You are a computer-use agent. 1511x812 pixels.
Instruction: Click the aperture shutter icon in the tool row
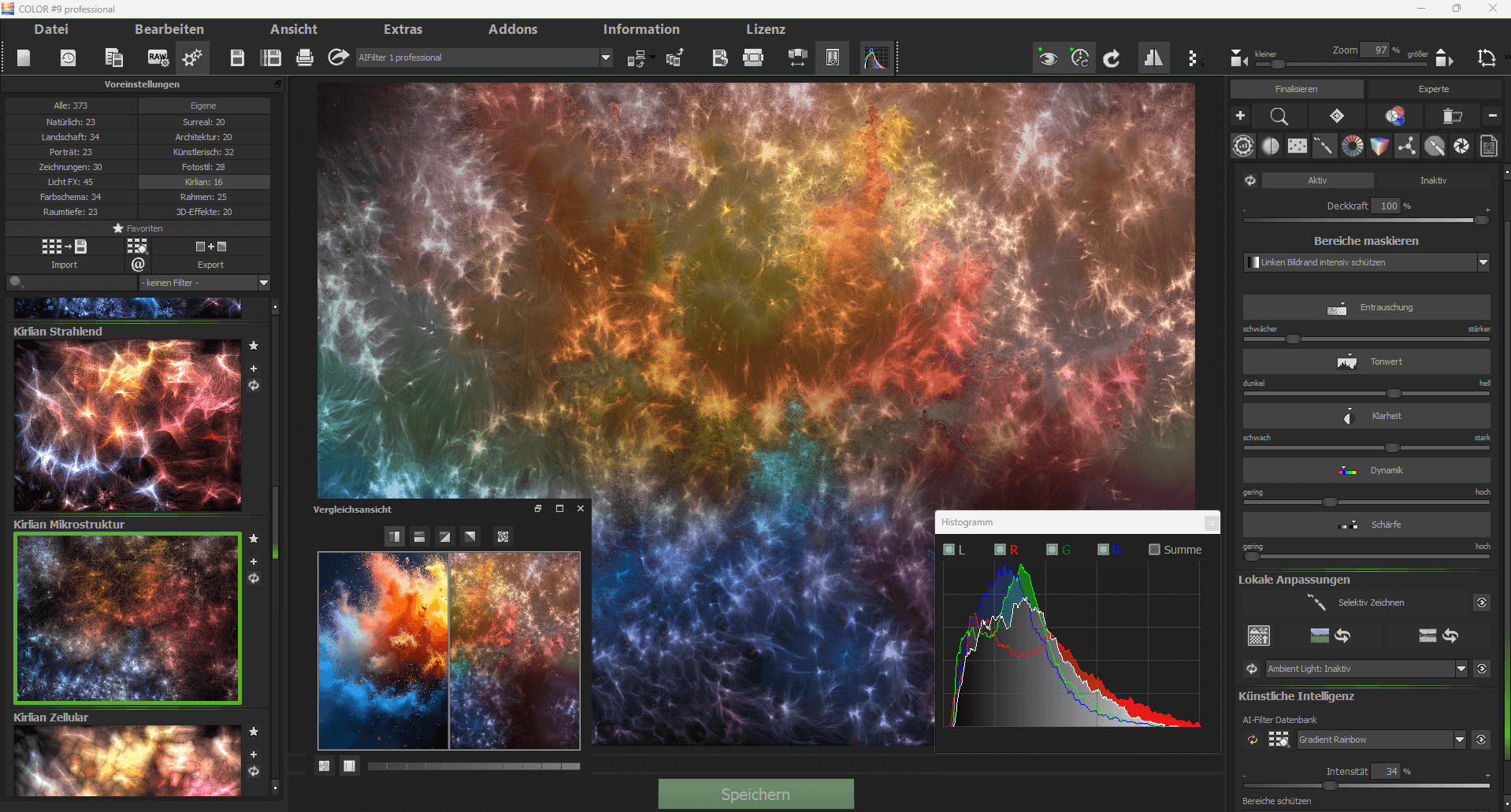[1461, 146]
